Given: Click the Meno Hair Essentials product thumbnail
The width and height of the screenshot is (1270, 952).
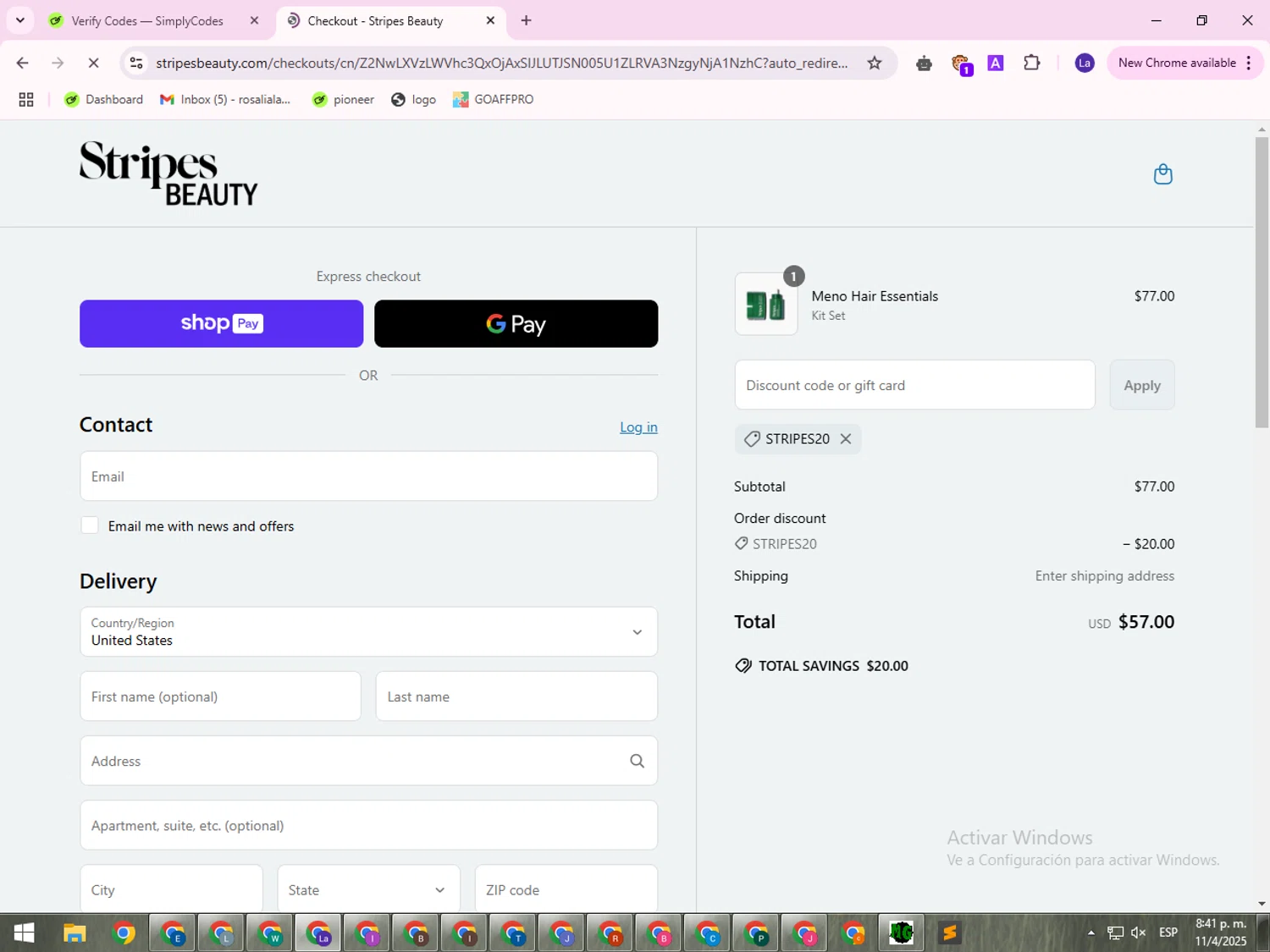Looking at the screenshot, I should coord(766,304).
